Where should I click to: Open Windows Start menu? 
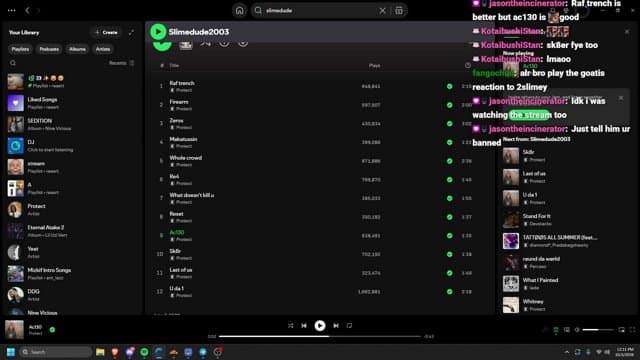[11, 352]
